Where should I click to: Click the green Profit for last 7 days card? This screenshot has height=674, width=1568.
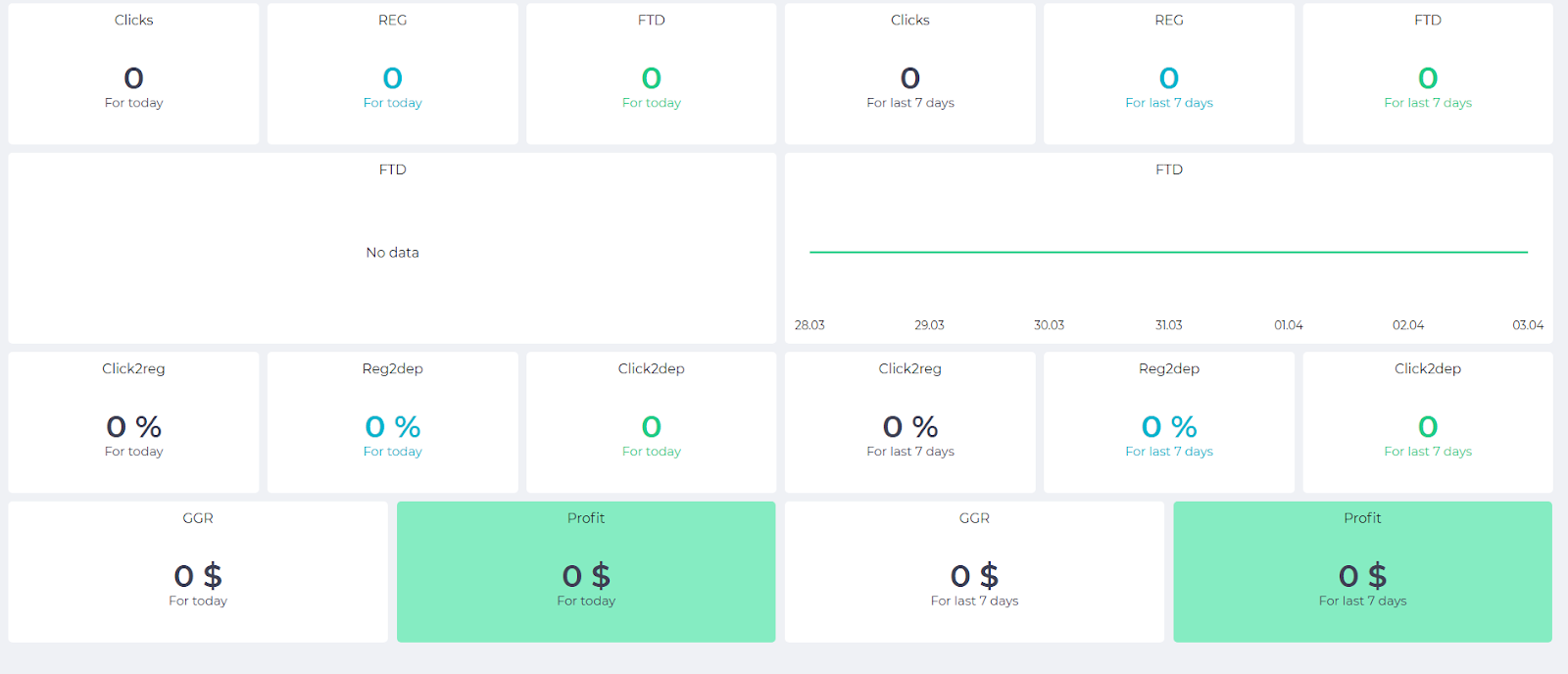(1362, 572)
